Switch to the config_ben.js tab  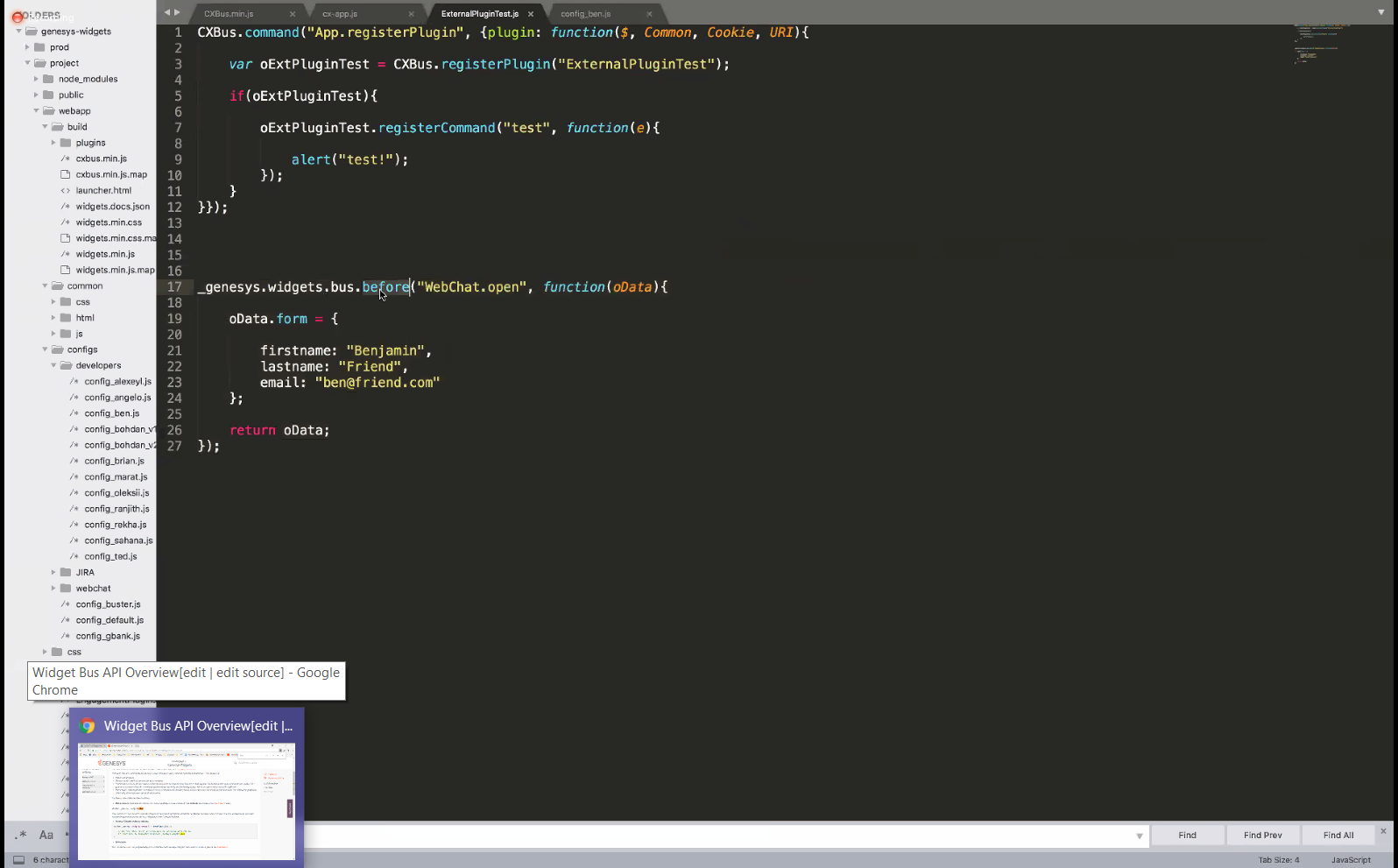click(585, 14)
